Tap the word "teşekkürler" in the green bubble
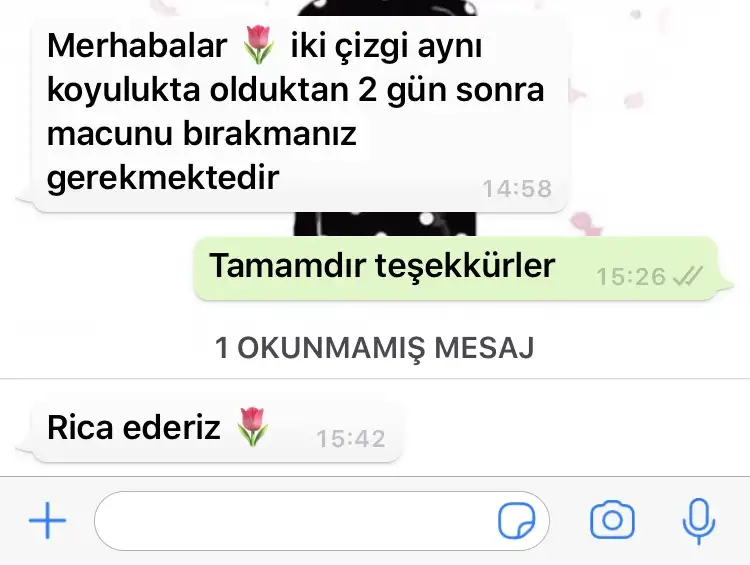 pos(465,266)
